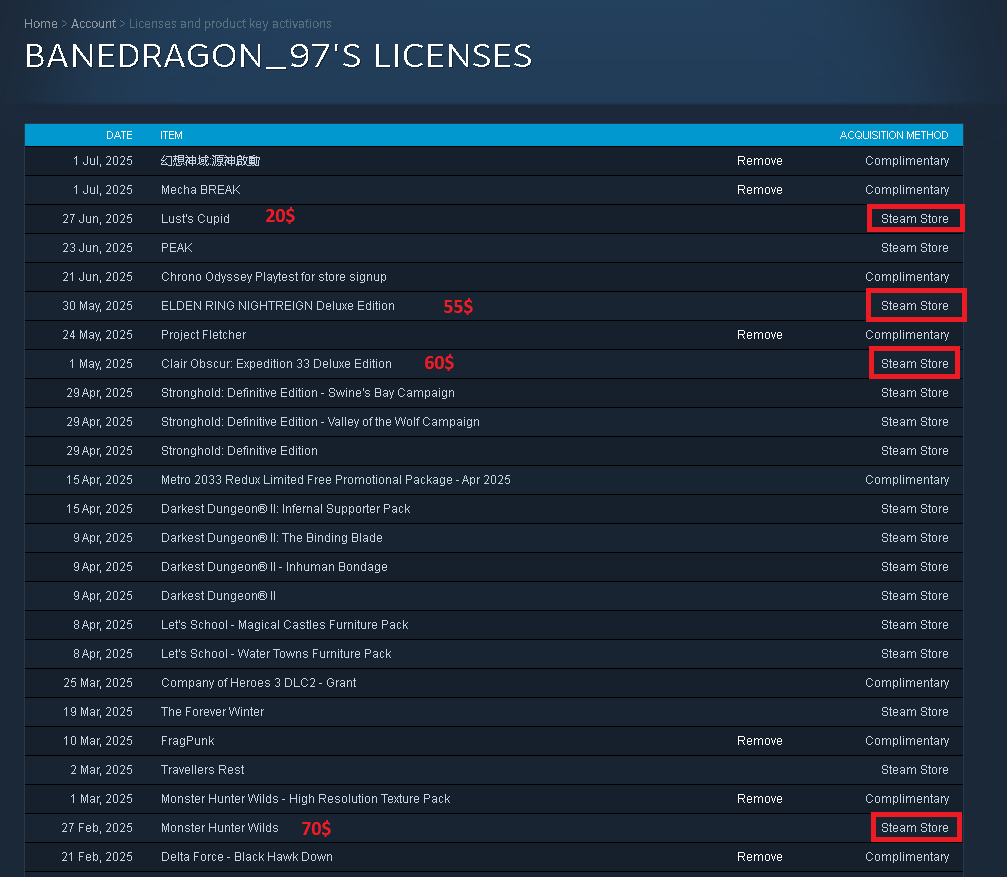
Task: Click Metro 2033 Redux Promotional Package item
Action: pos(336,480)
